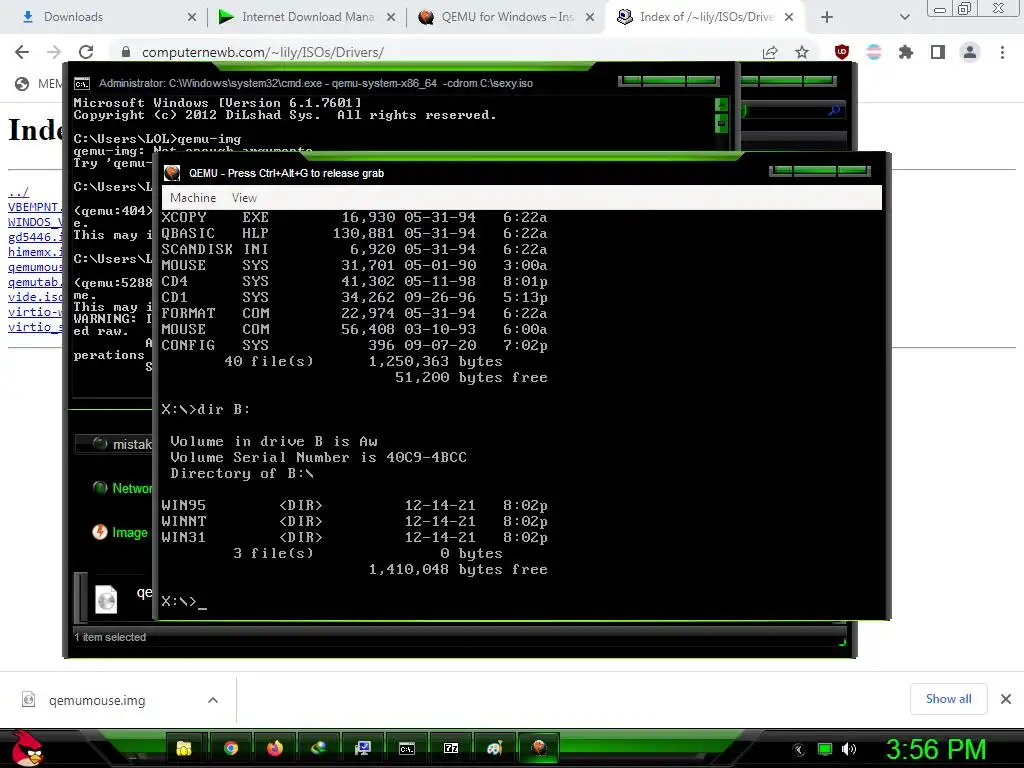Open the WINDOS_V link
Viewport: 1024px width, 768px height.
(35, 222)
